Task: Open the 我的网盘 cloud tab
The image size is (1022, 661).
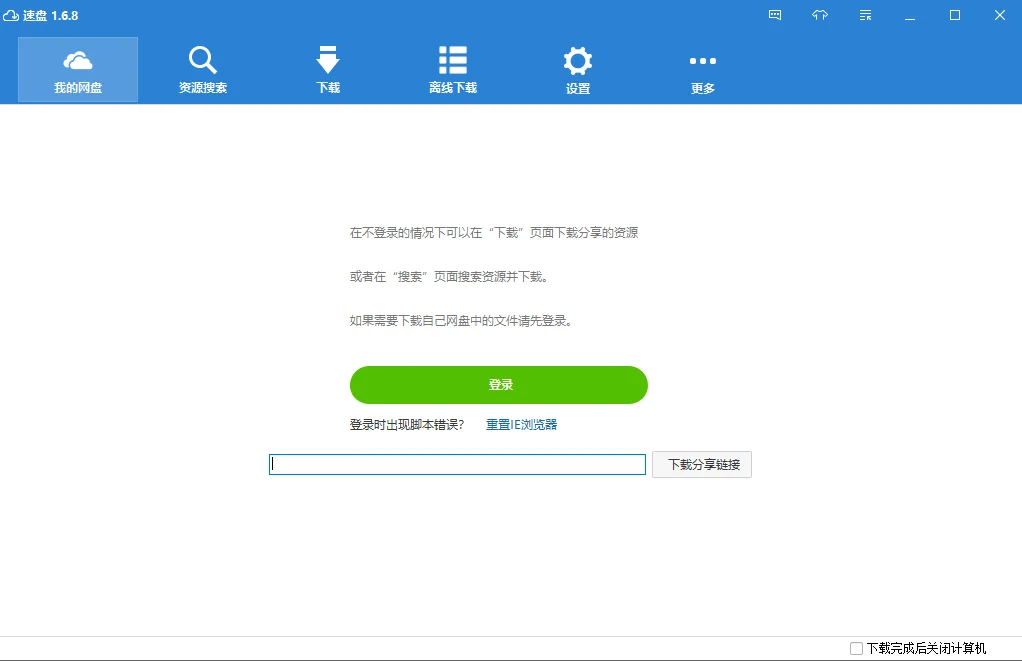Action: click(78, 70)
